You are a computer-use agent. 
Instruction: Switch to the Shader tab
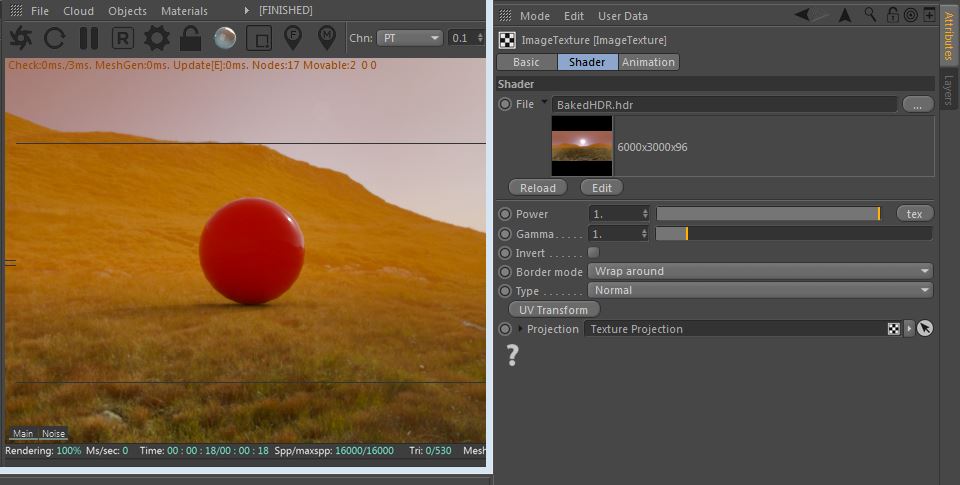587,62
